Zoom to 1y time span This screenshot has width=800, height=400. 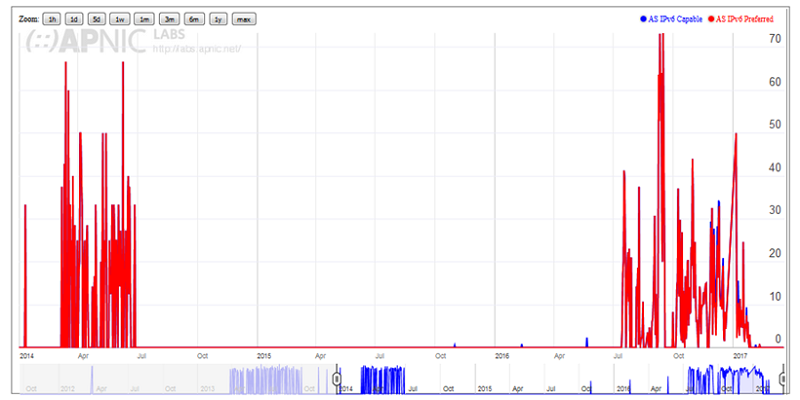pos(216,19)
